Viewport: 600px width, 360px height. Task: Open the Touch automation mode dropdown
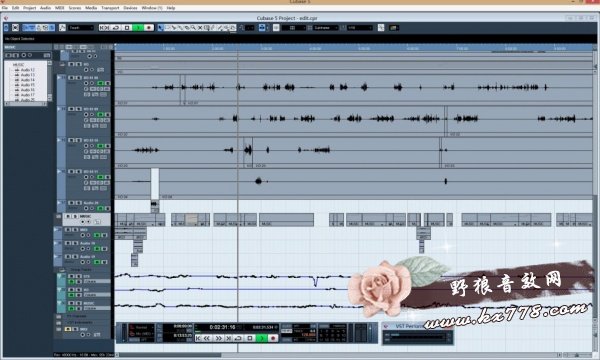[81, 28]
